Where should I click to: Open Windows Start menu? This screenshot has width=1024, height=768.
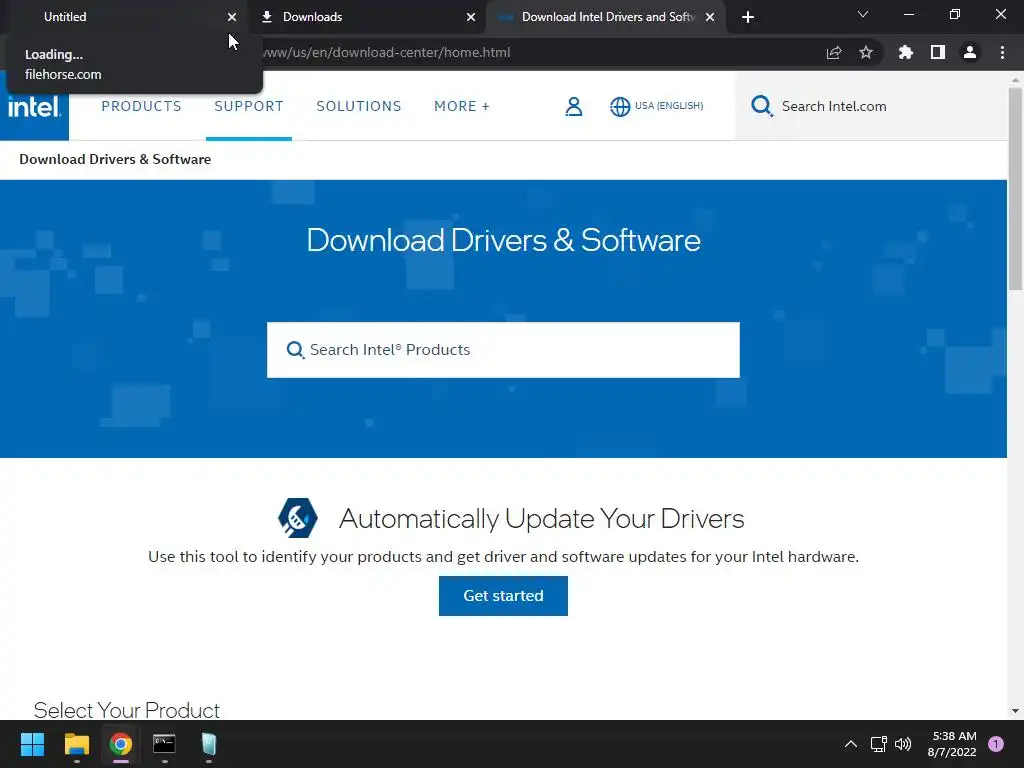coord(32,744)
